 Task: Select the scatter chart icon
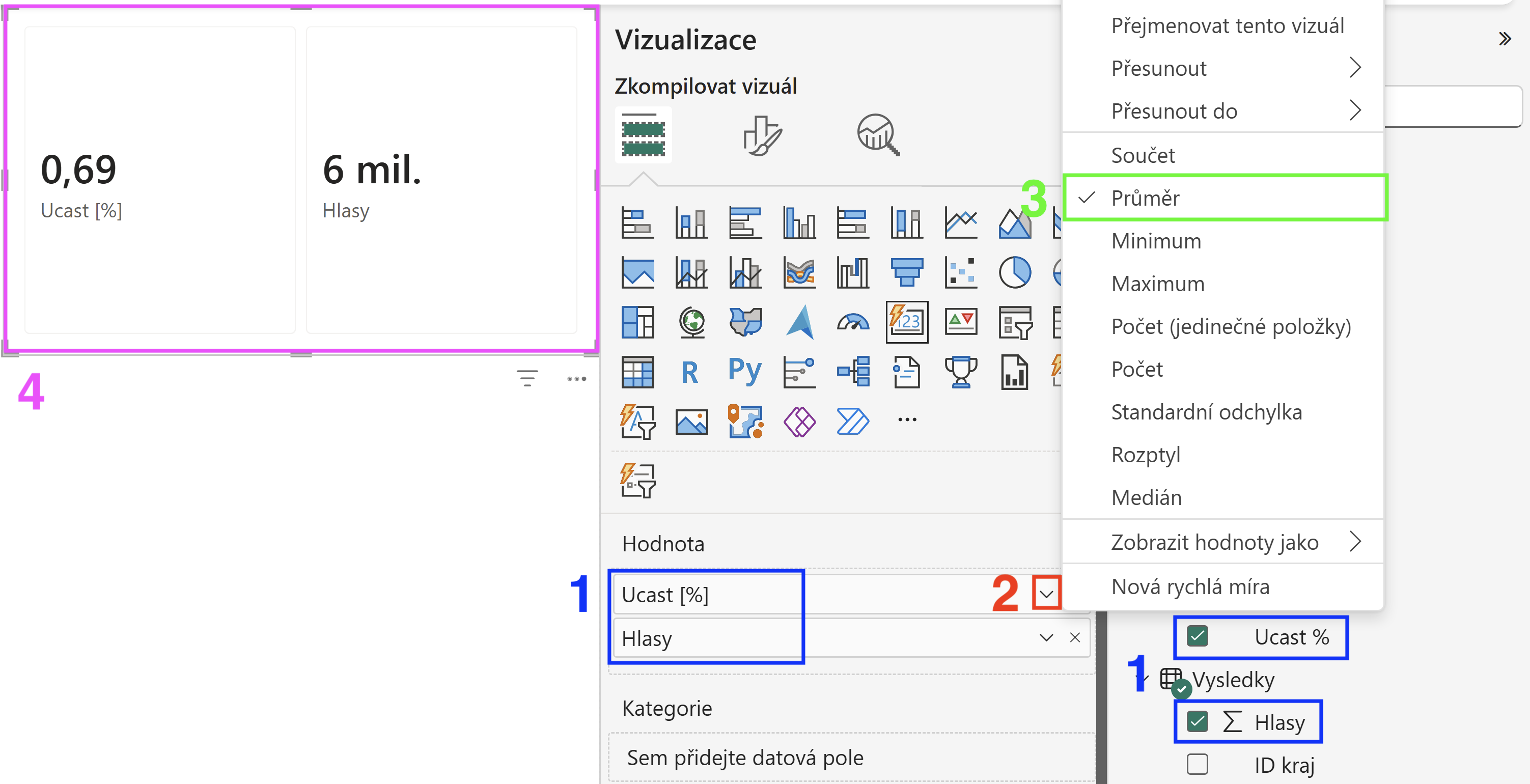[x=960, y=273]
